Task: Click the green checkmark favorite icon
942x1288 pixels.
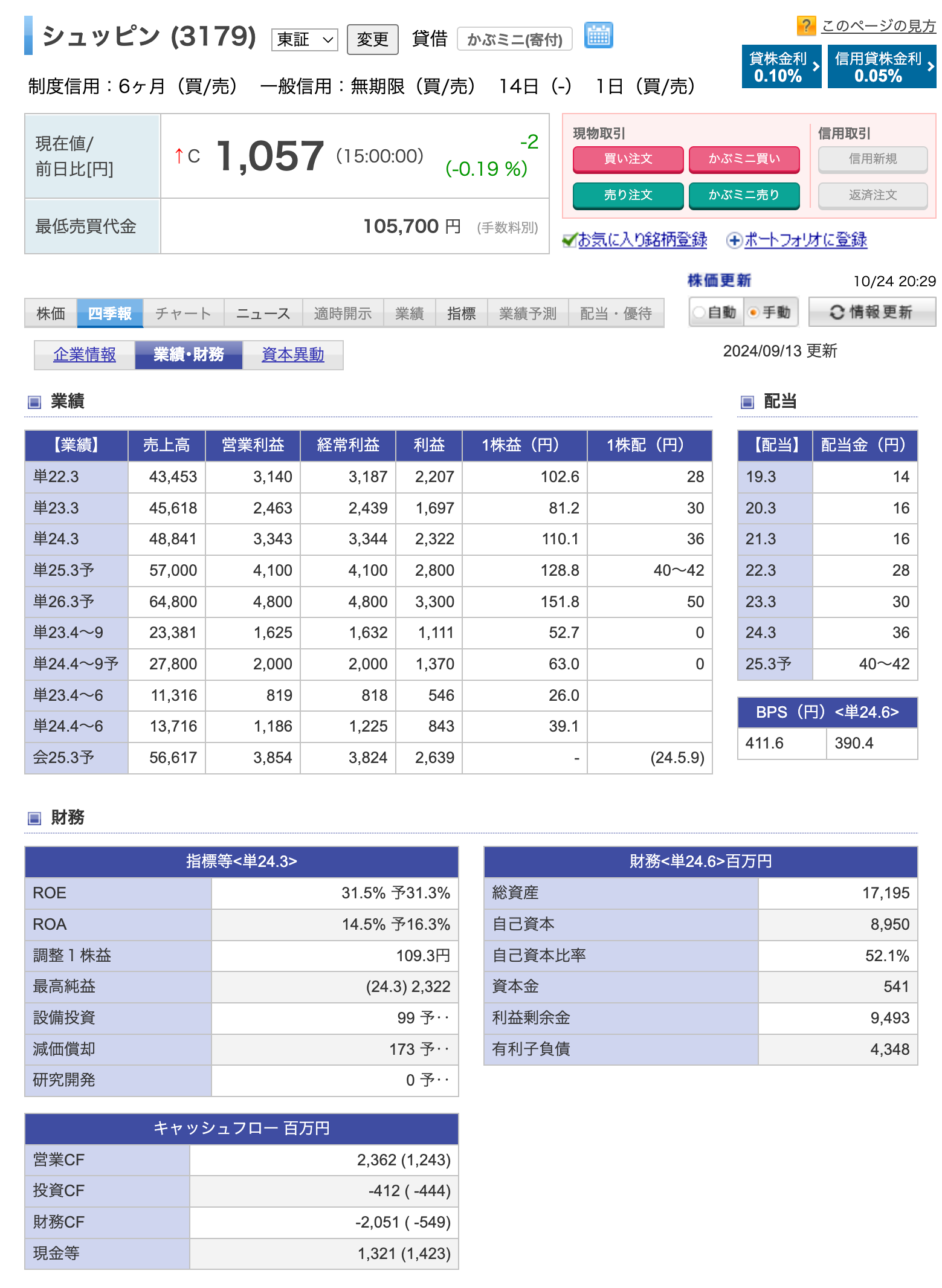Action: (570, 240)
